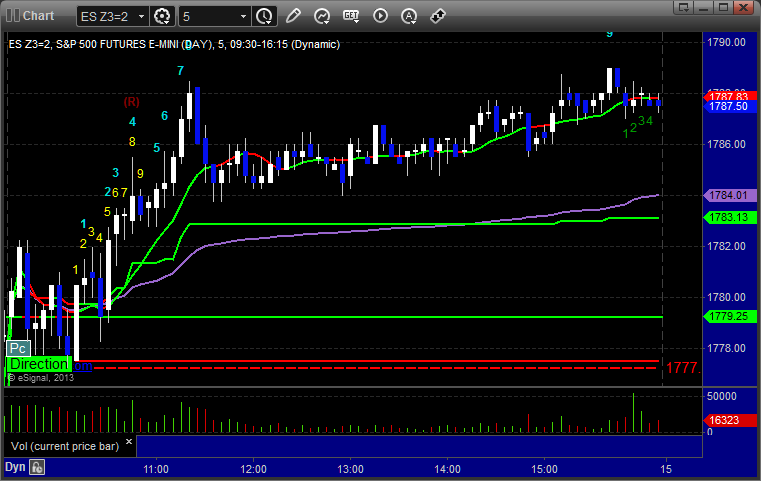This screenshot has height=481, width=761.
Task: Click the bar replay play icon
Action: [380, 16]
